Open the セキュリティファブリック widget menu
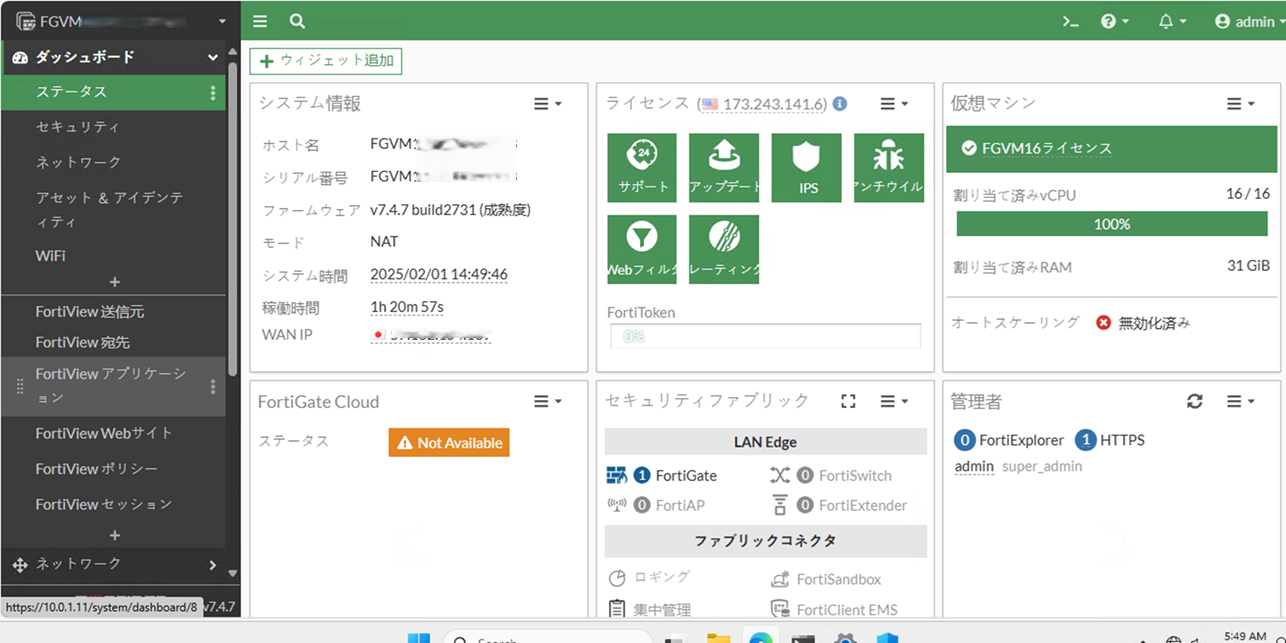Screen dimensions: 1286x643 894,401
